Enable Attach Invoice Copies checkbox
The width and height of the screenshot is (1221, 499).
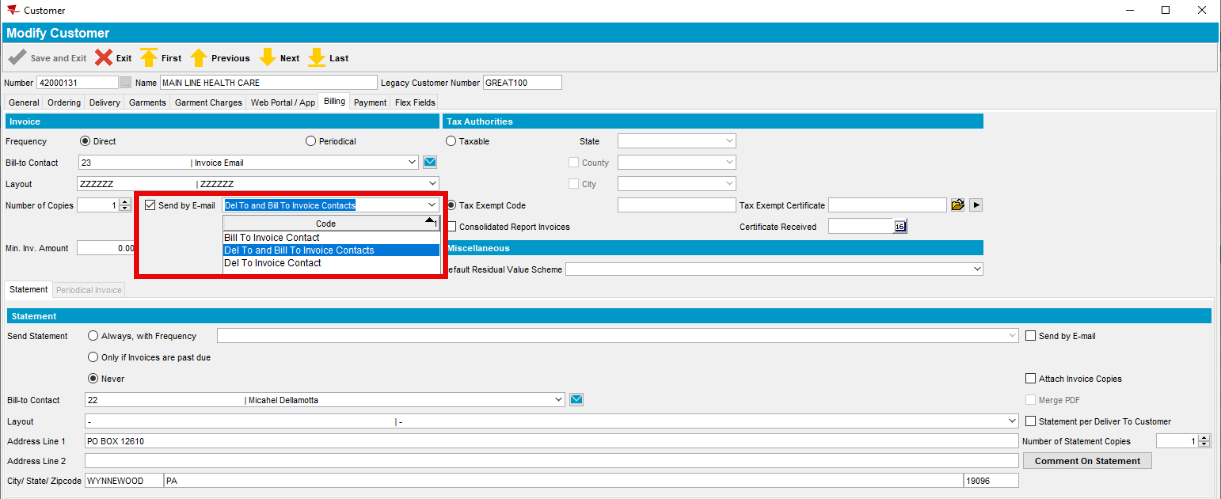[x=1030, y=379]
